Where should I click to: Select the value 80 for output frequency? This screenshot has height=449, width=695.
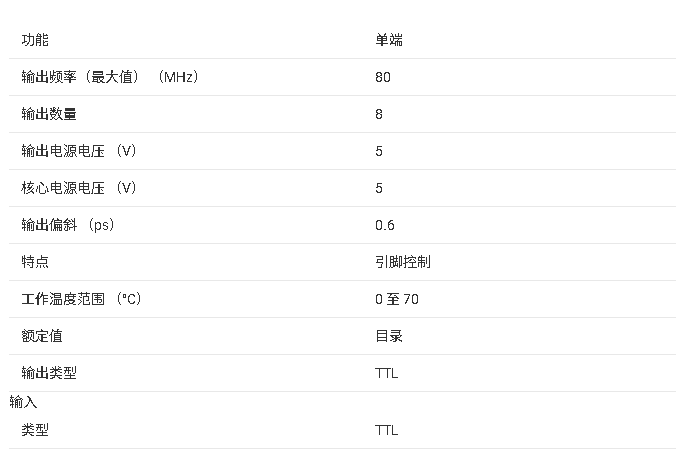click(383, 77)
